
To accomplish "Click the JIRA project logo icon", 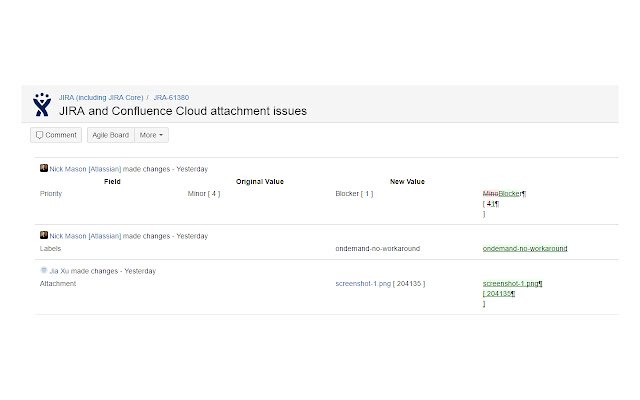I will [42, 104].
